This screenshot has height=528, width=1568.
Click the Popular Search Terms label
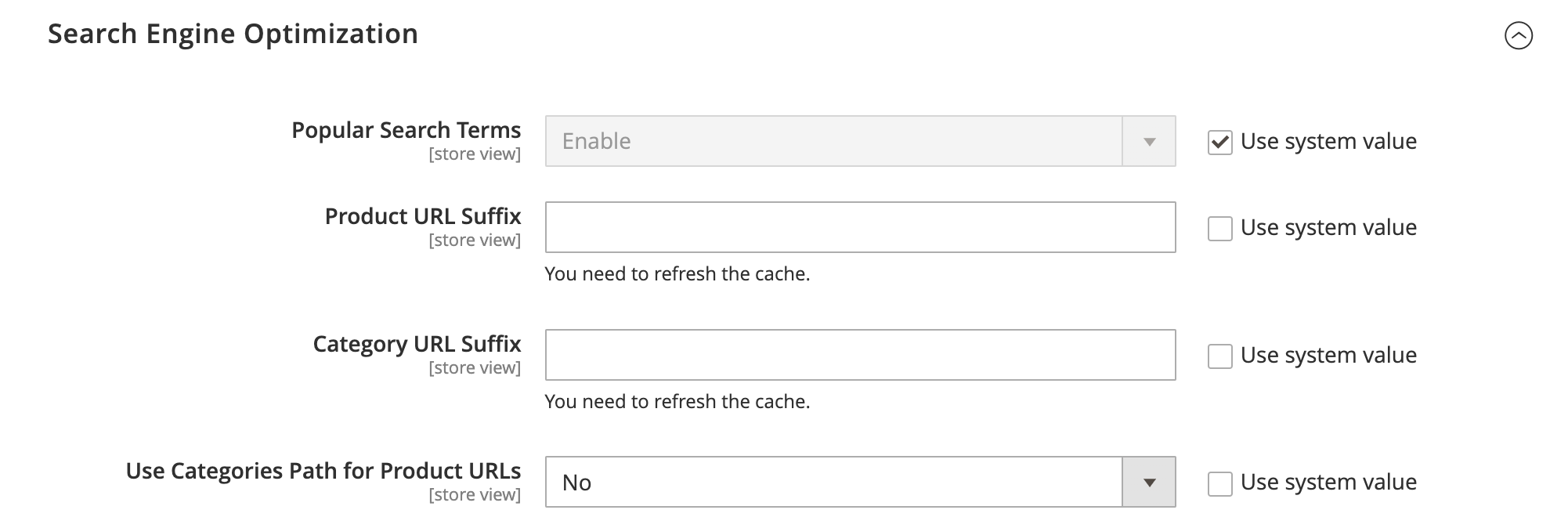(x=406, y=130)
